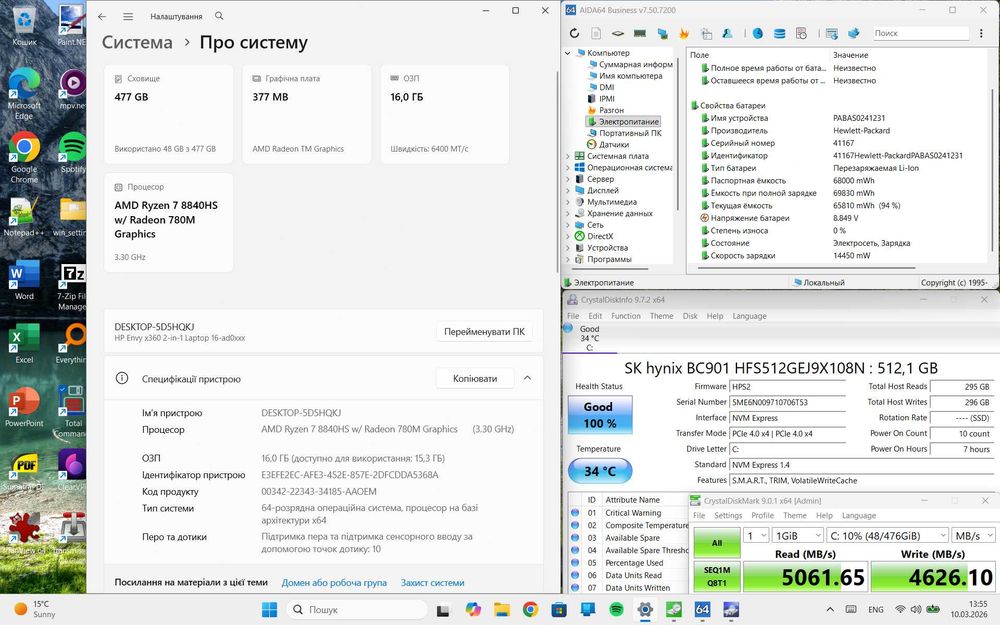This screenshot has width=1000, height=625.
Task: Open CrystalDiskMark MB/s unit dropdown
Action: pos(973,536)
